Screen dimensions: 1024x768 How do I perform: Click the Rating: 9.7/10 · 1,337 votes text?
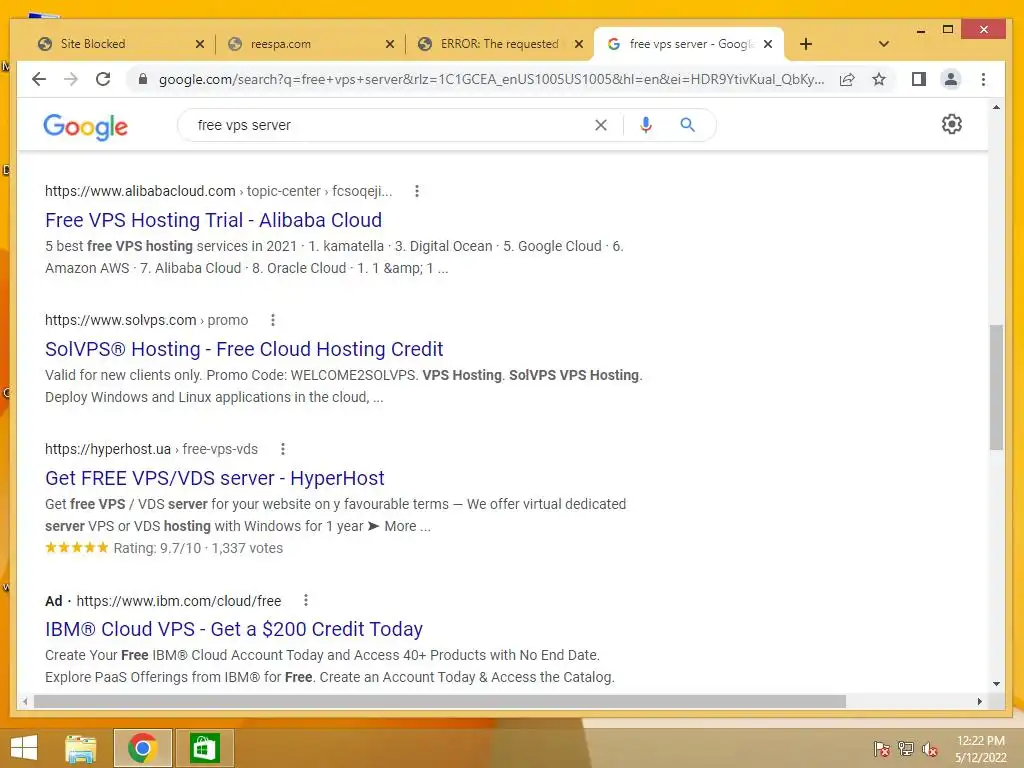(198, 548)
